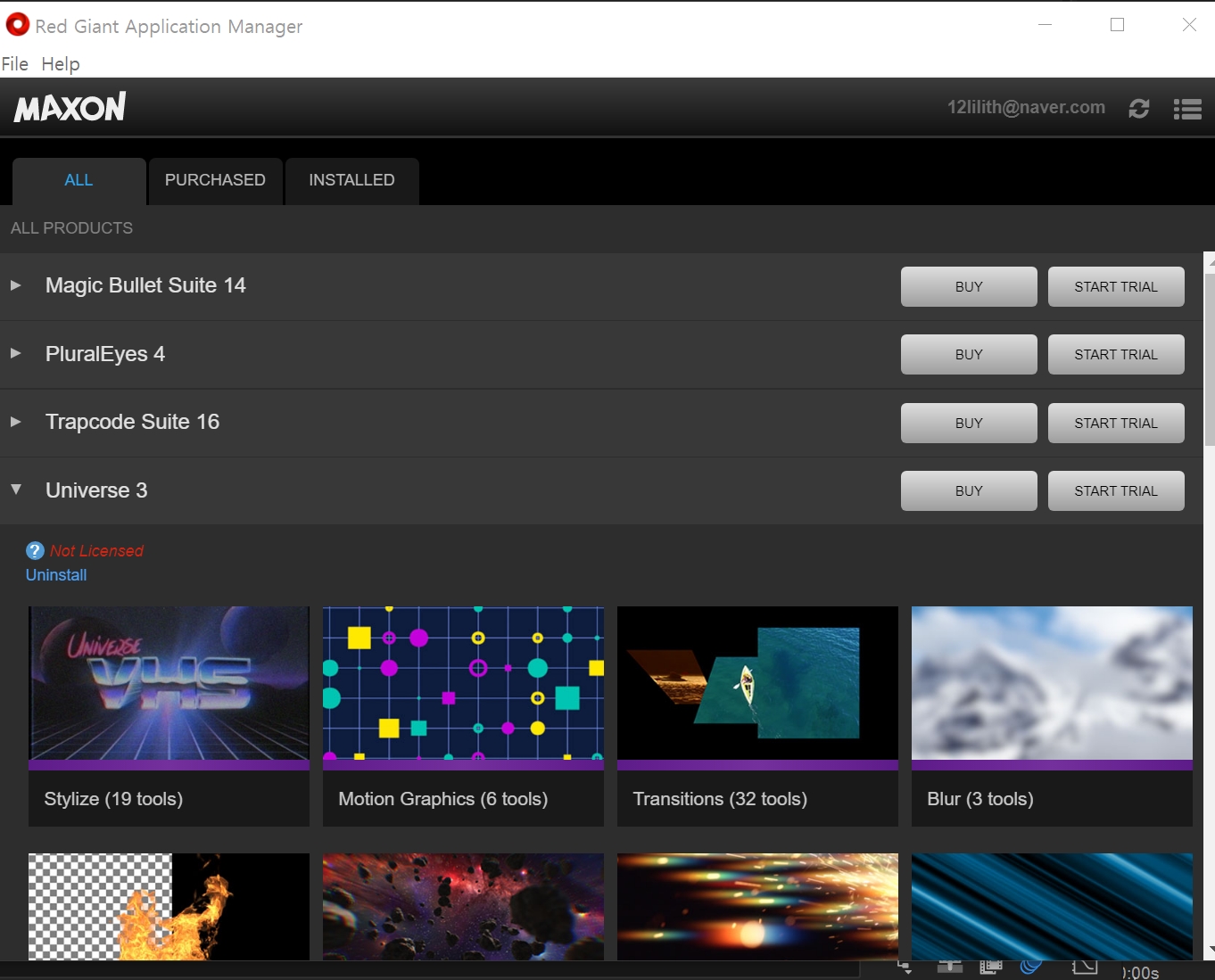Open the File menu
This screenshot has height=980, width=1215.
(15, 64)
